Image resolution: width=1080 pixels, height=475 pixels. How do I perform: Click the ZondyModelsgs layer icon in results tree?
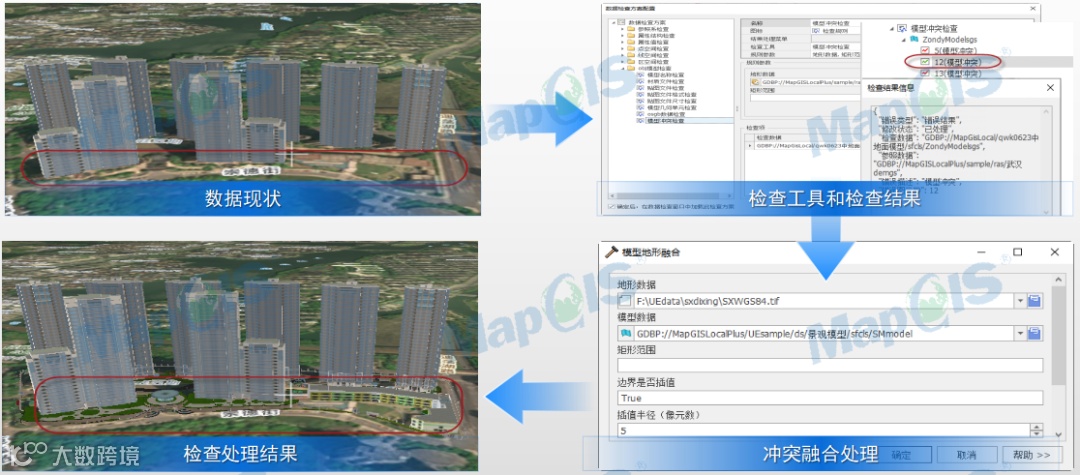coord(915,40)
